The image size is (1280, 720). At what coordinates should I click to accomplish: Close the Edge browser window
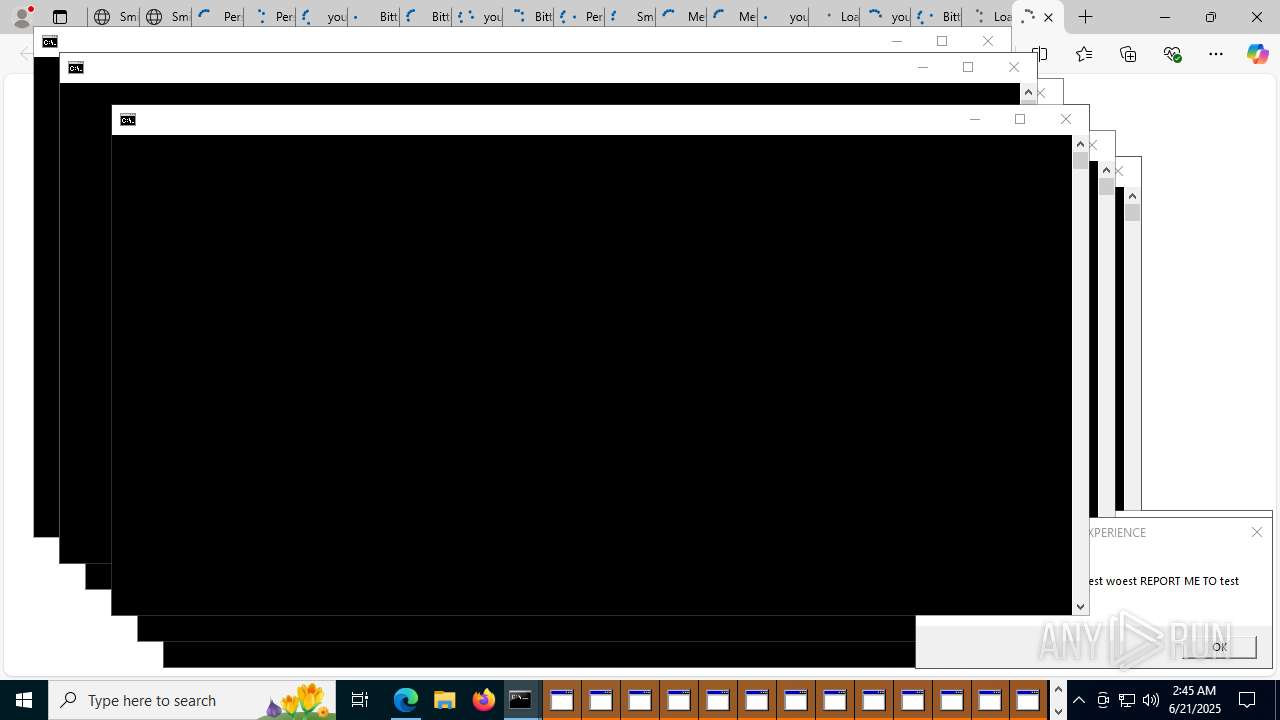[x=1257, y=17]
